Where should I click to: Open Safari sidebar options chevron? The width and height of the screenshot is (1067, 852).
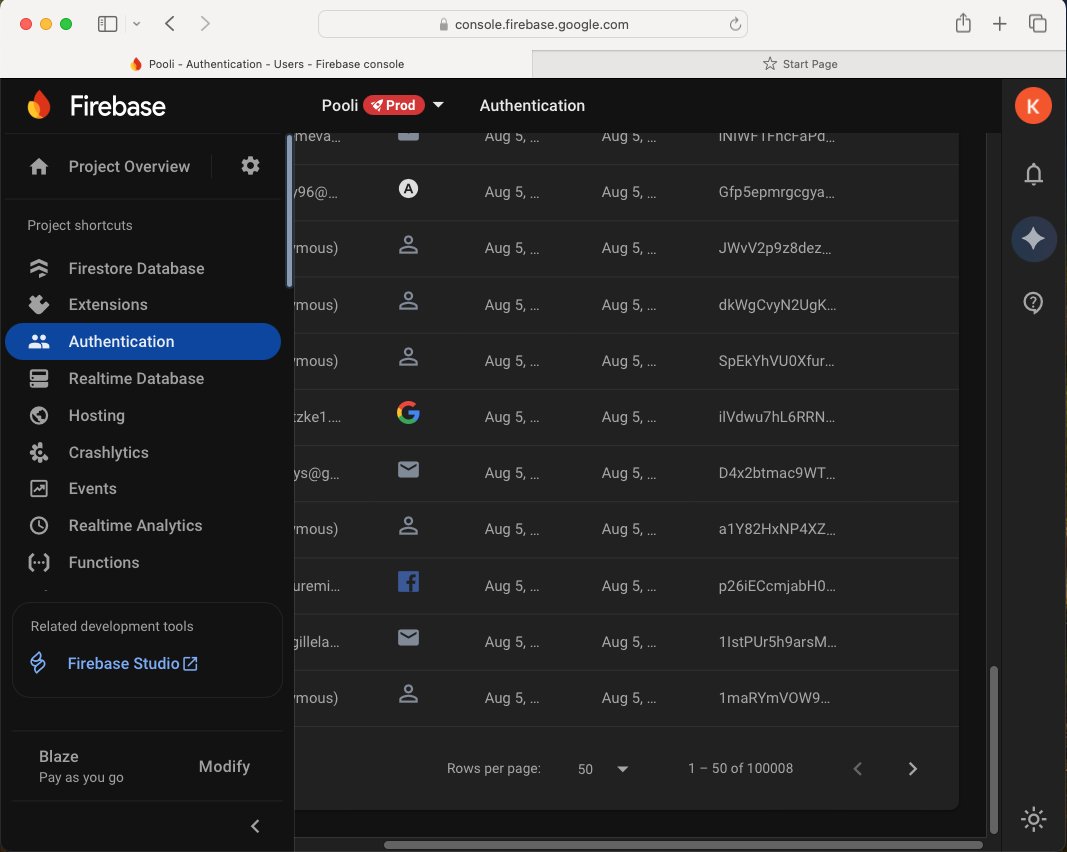pos(137,24)
